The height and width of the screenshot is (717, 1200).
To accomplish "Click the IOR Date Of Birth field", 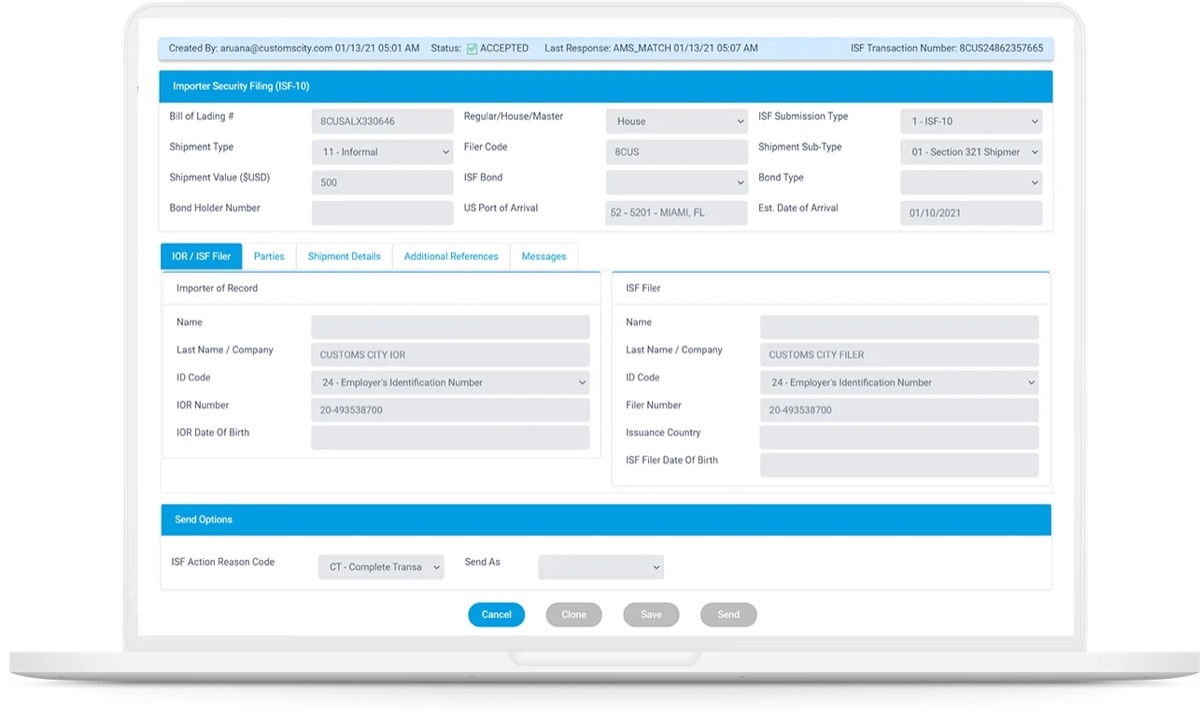I will coord(450,437).
